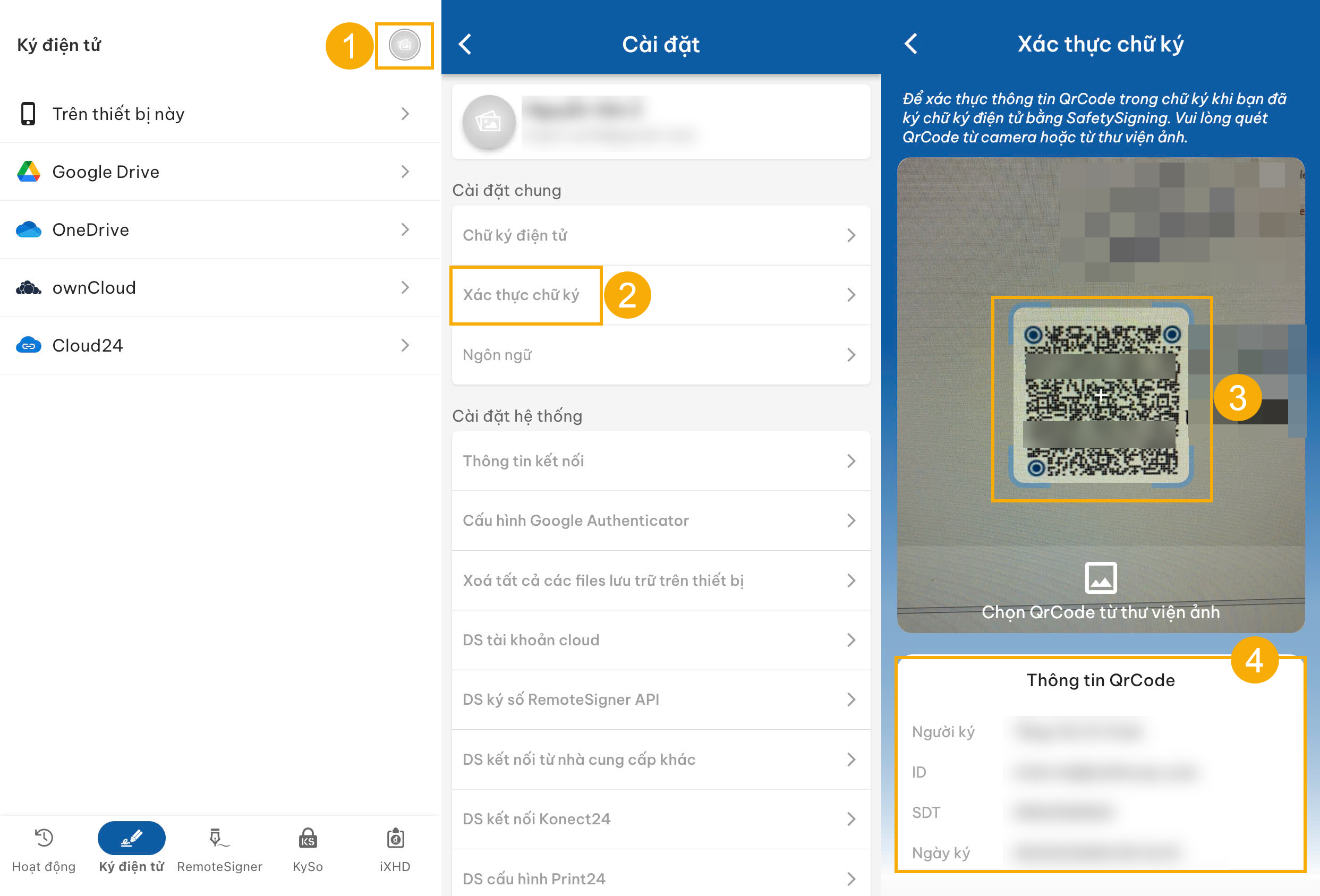This screenshot has height=896, width=1320.
Task: Expand Chữ ký điện tử setting chevron
Action: [x=850, y=236]
